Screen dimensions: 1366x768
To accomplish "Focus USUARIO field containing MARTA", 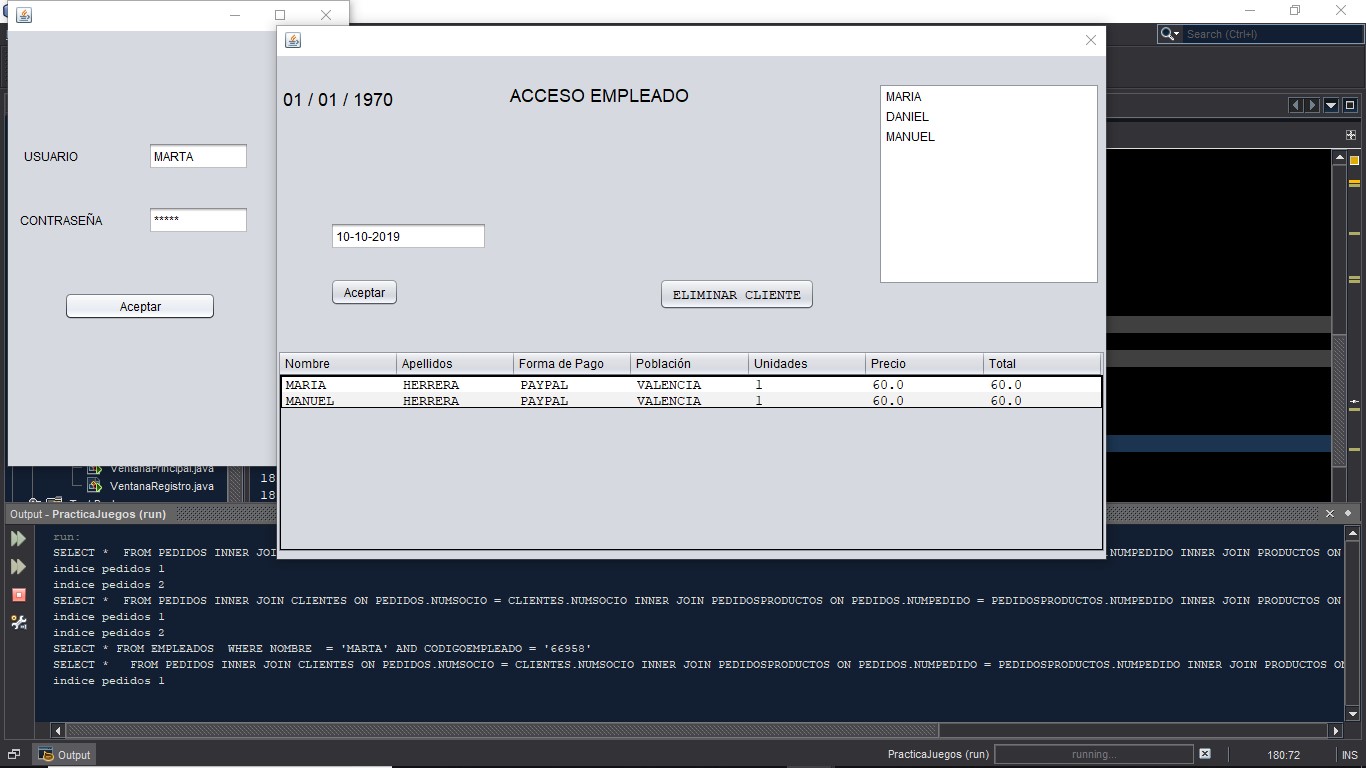I will click(x=198, y=156).
